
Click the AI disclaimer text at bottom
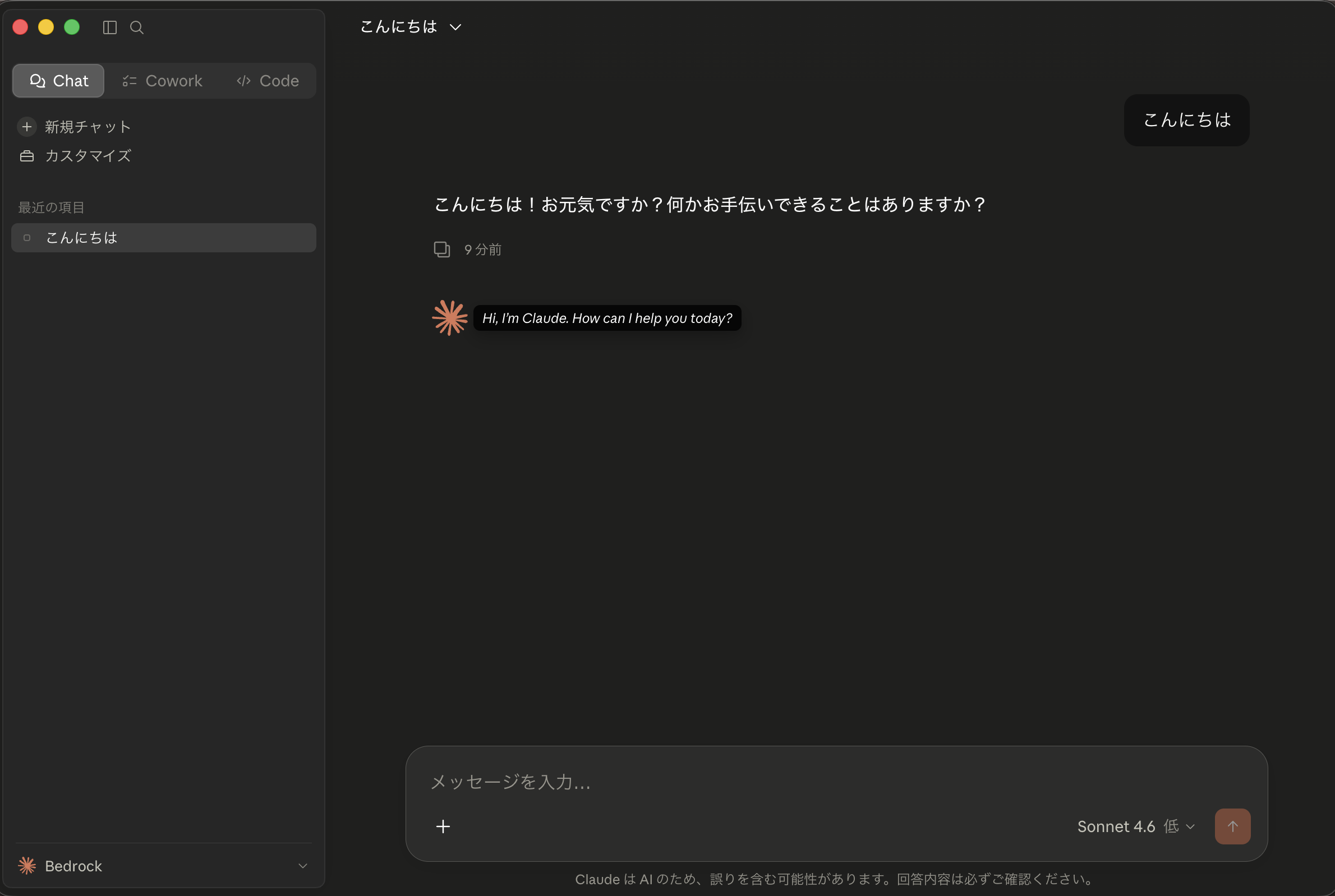coord(835,879)
